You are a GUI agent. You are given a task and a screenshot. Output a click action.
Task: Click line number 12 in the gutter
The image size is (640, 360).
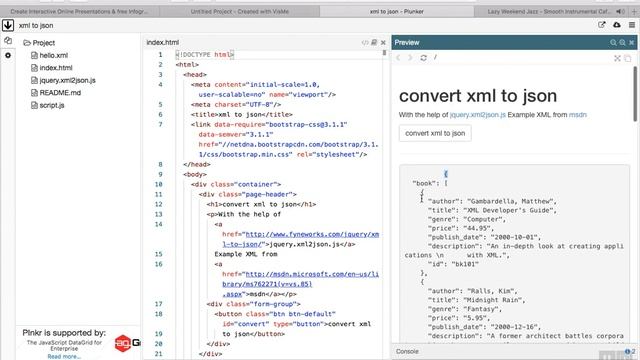(x=159, y=204)
